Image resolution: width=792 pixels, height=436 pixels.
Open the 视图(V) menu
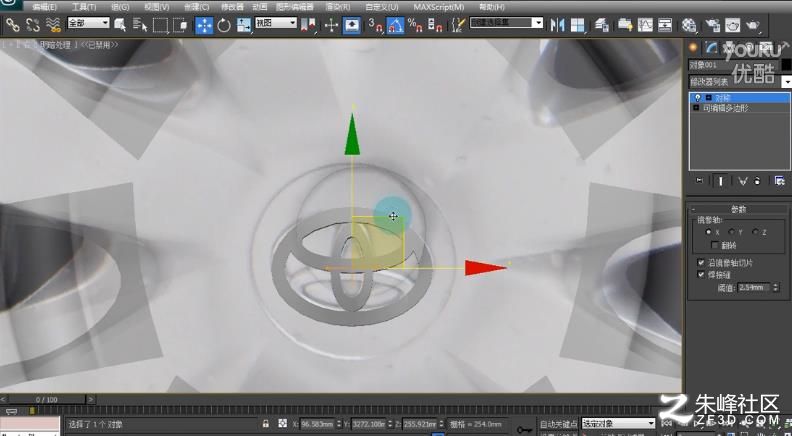tap(157, 7)
